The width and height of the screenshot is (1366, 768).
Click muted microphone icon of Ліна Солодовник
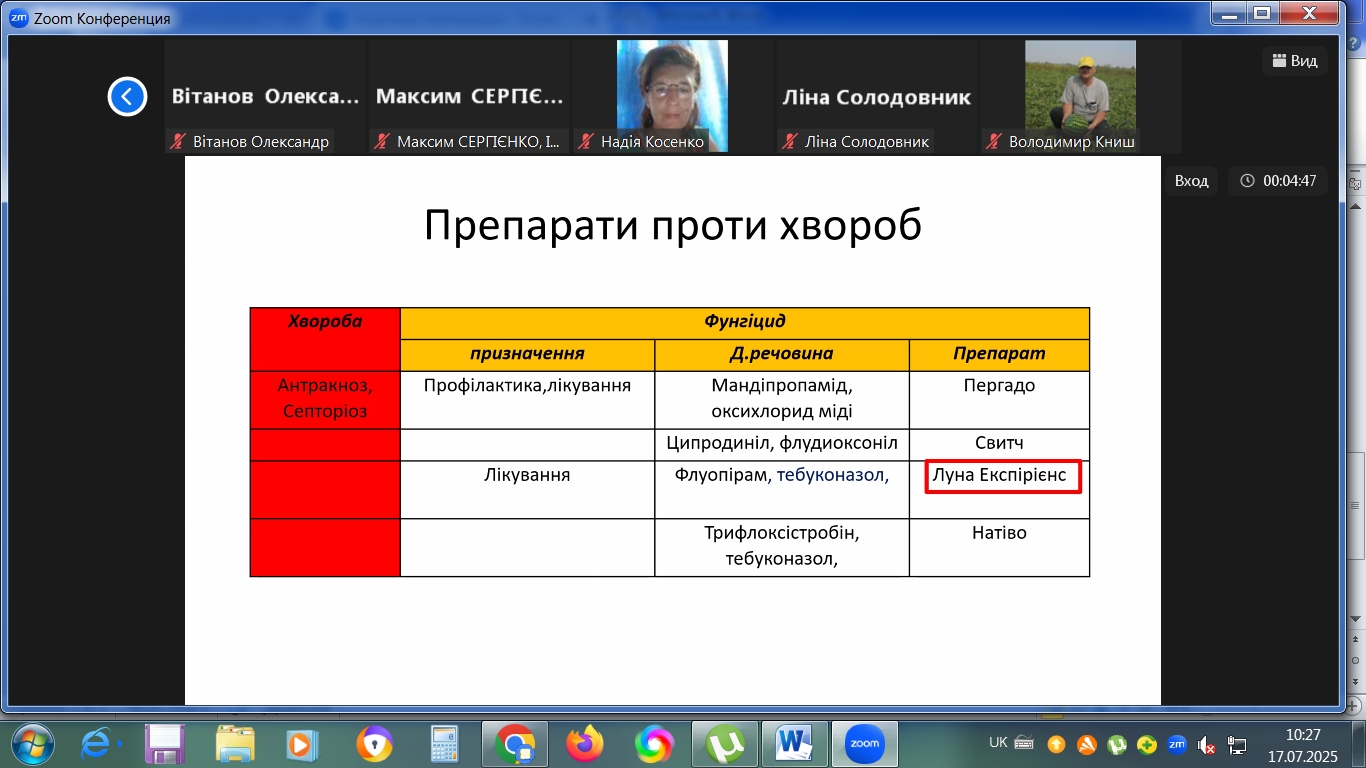point(790,141)
